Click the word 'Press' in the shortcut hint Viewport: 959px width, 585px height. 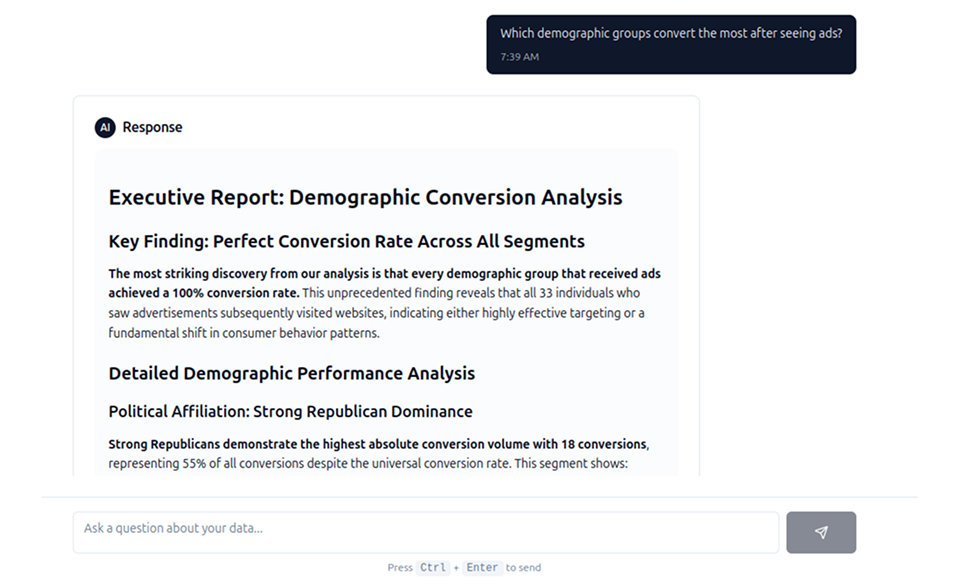pos(399,567)
